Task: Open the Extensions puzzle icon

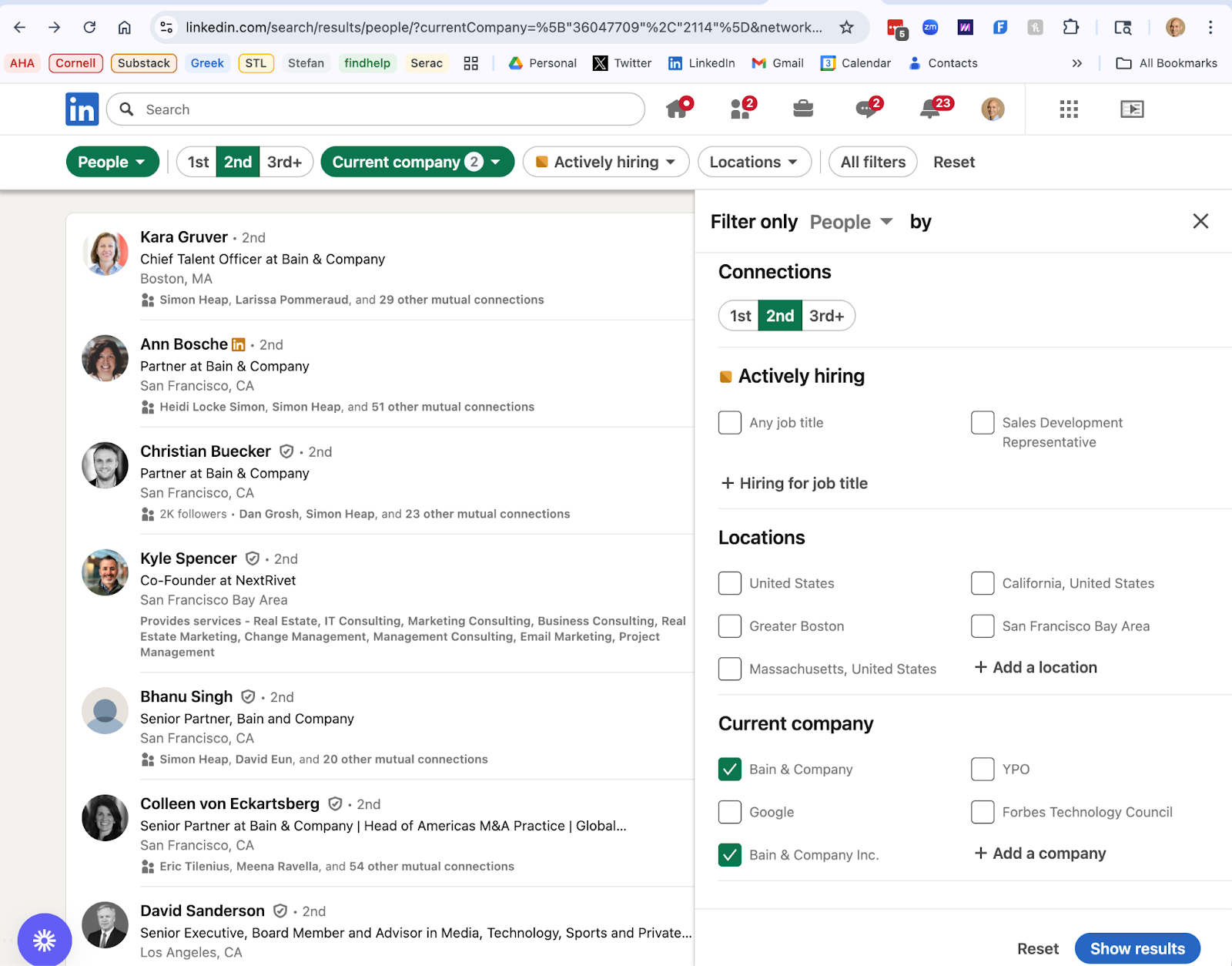Action: 1070,28
